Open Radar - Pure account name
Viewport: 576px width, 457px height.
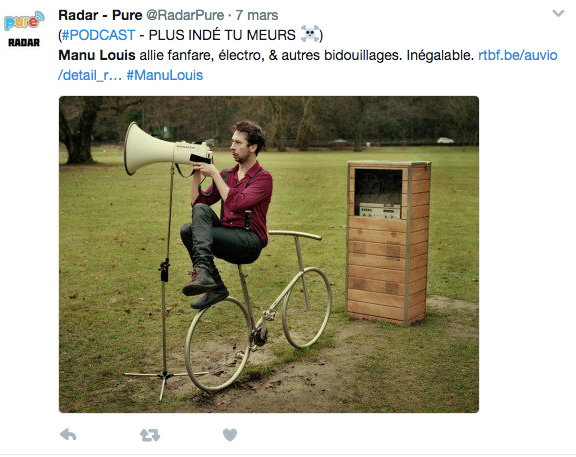(100, 15)
